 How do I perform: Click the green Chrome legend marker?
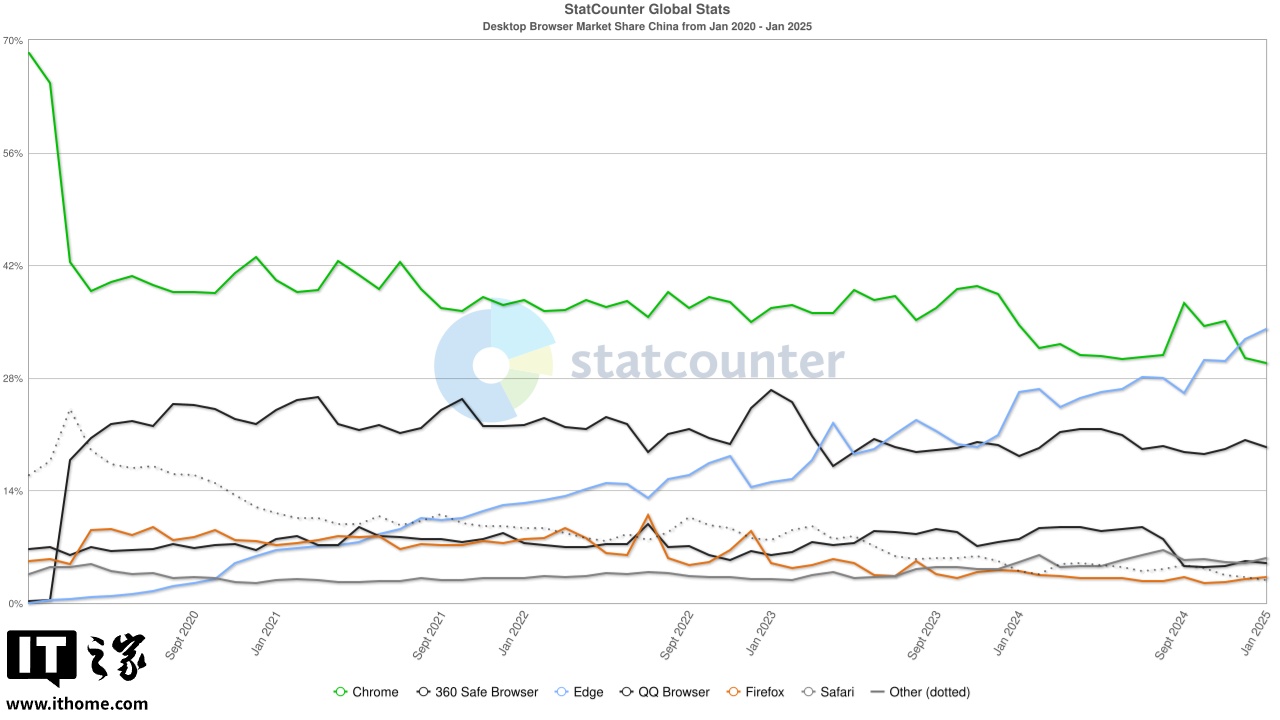pyautogui.click(x=340, y=692)
